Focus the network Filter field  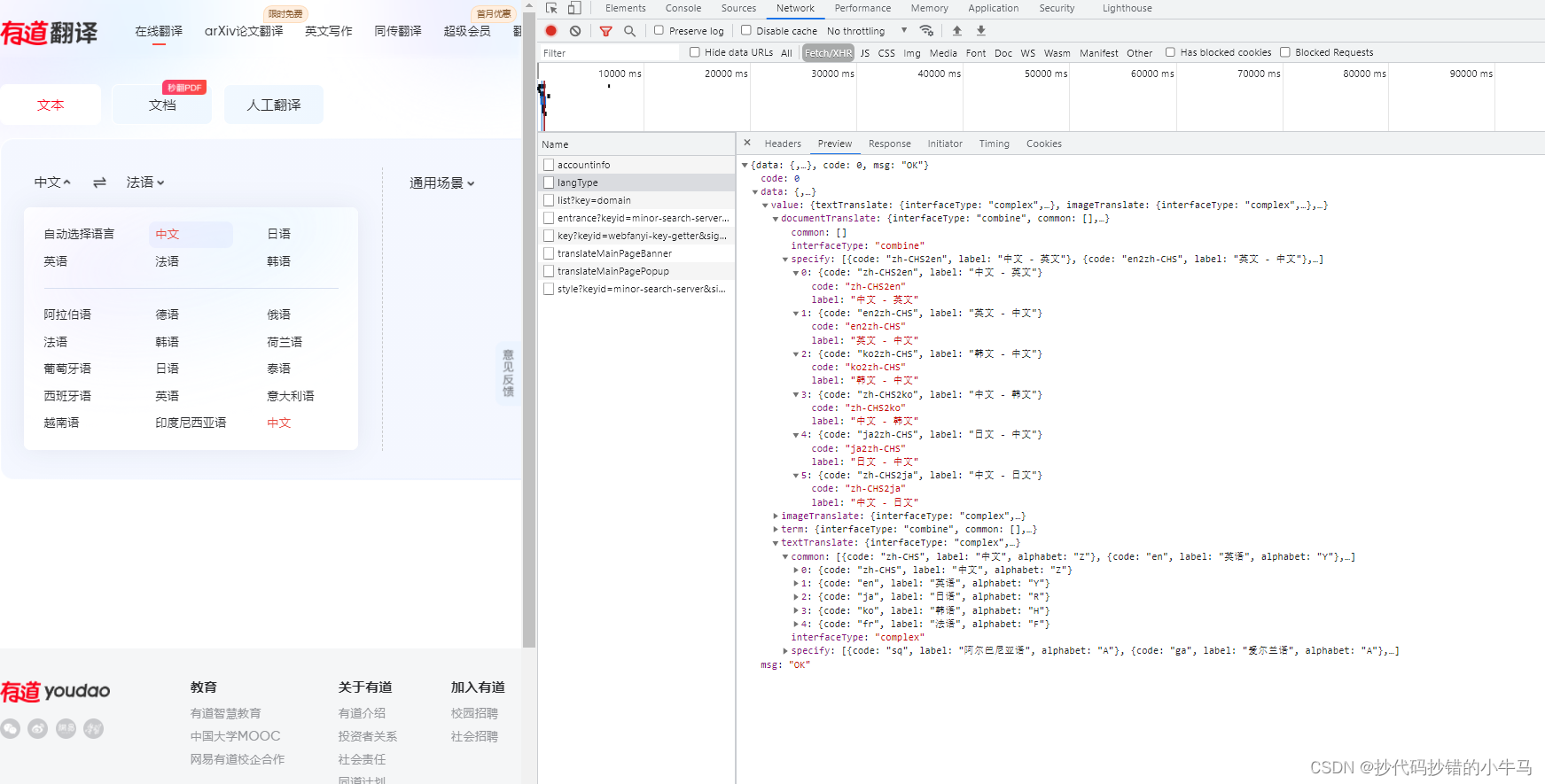coord(610,53)
